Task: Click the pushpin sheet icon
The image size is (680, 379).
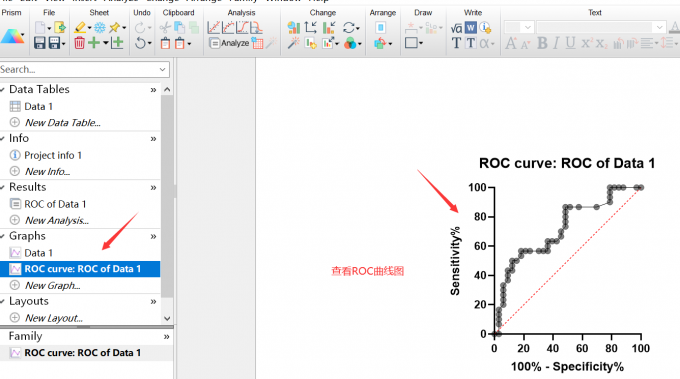Action: 115,28
